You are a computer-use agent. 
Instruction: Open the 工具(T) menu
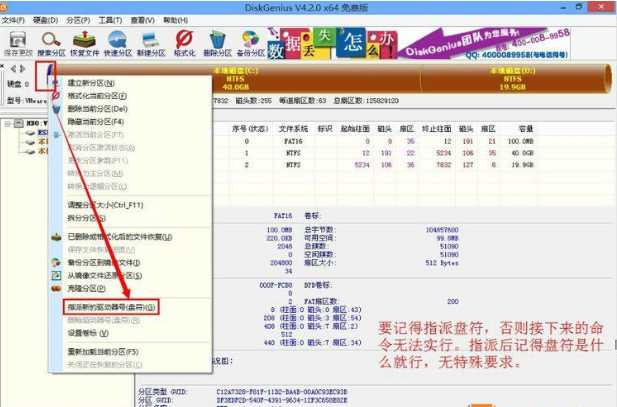tap(111, 20)
